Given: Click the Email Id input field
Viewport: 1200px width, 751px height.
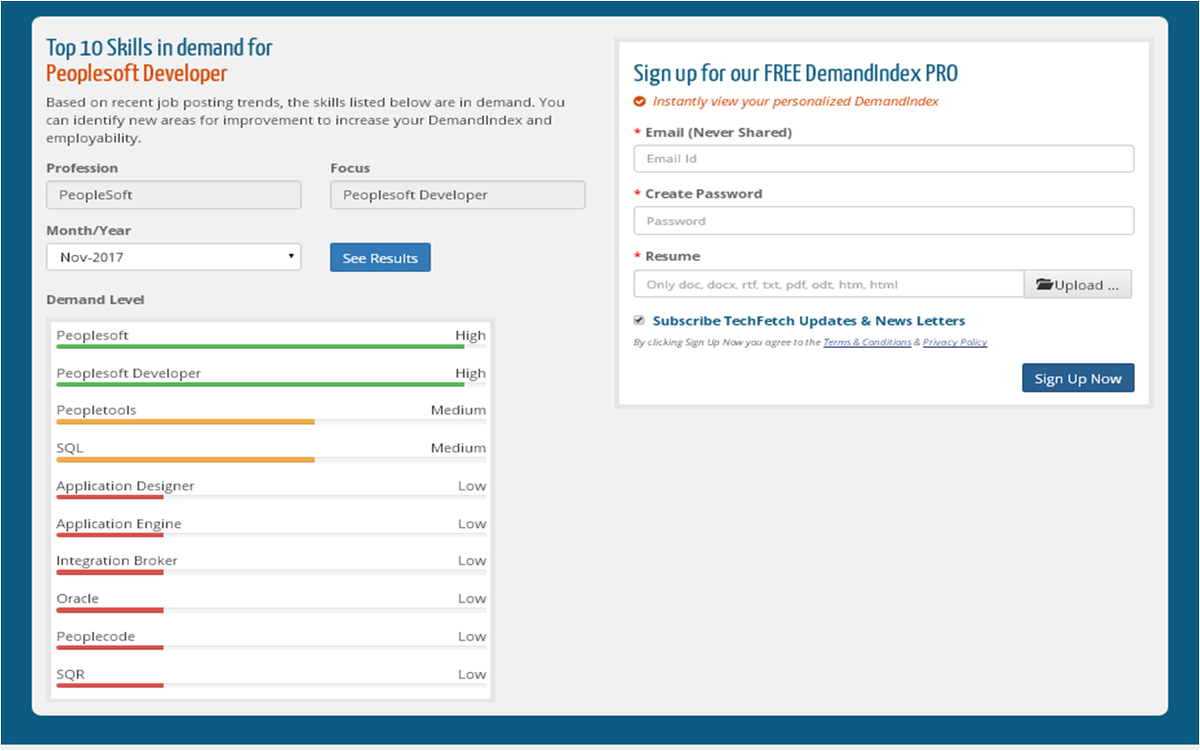Looking at the screenshot, I should coord(884,159).
